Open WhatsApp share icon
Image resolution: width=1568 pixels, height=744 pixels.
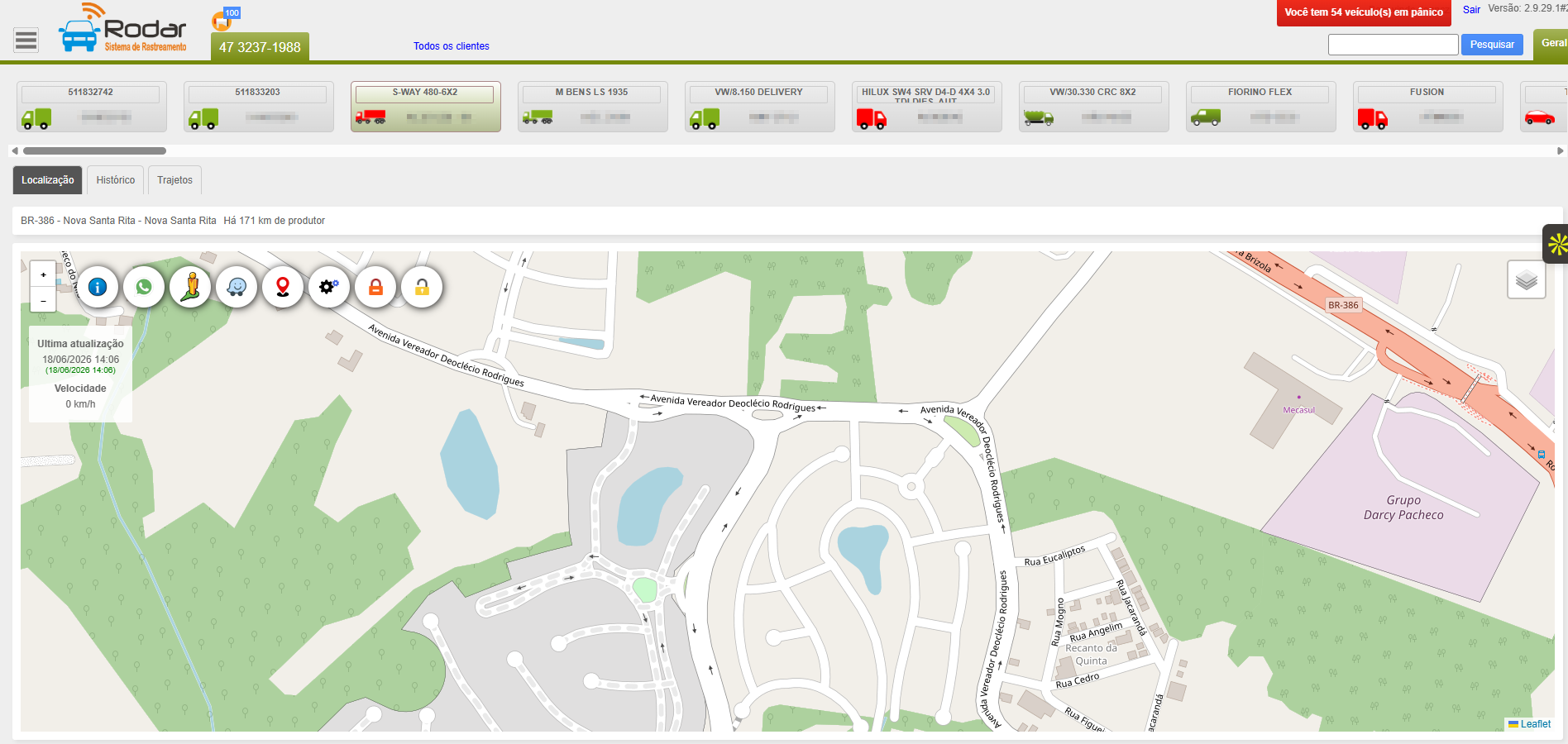144,287
